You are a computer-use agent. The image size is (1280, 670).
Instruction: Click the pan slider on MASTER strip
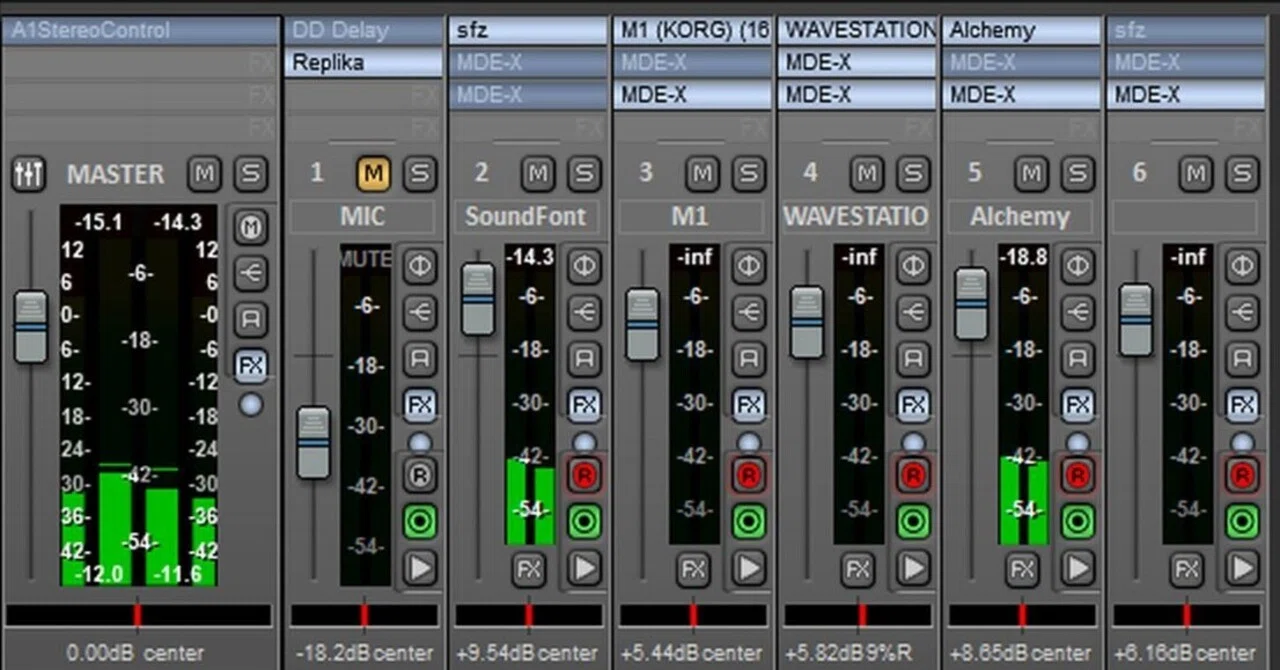[x=138, y=615]
